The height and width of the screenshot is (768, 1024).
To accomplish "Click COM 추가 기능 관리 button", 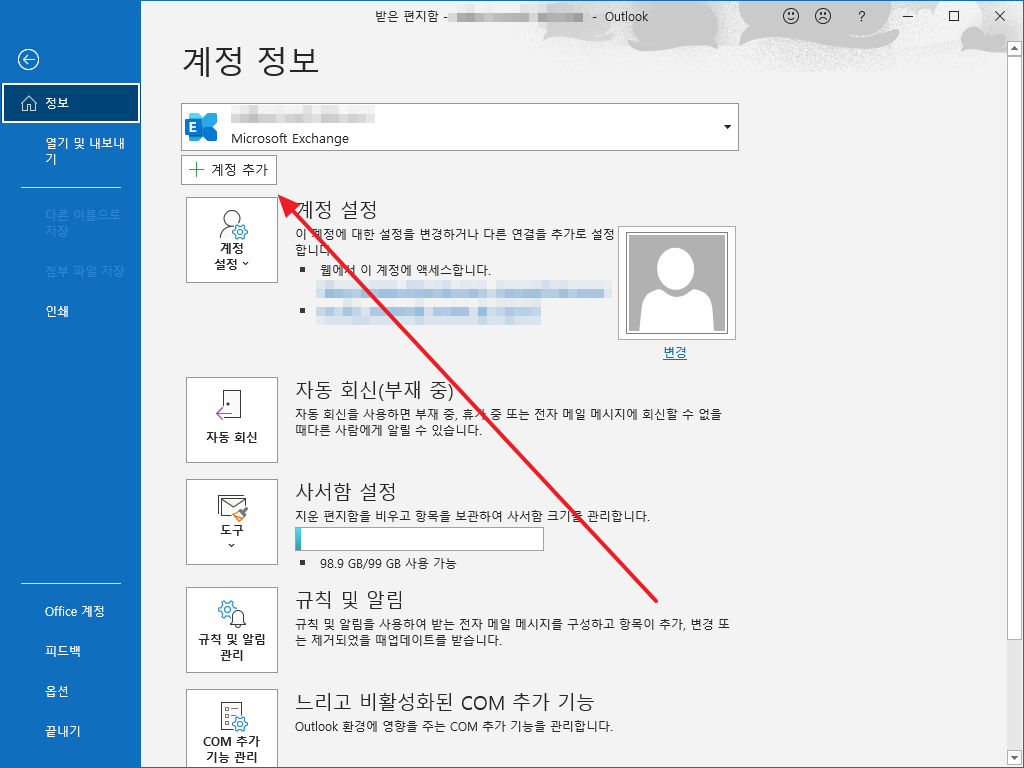I will pyautogui.click(x=232, y=729).
